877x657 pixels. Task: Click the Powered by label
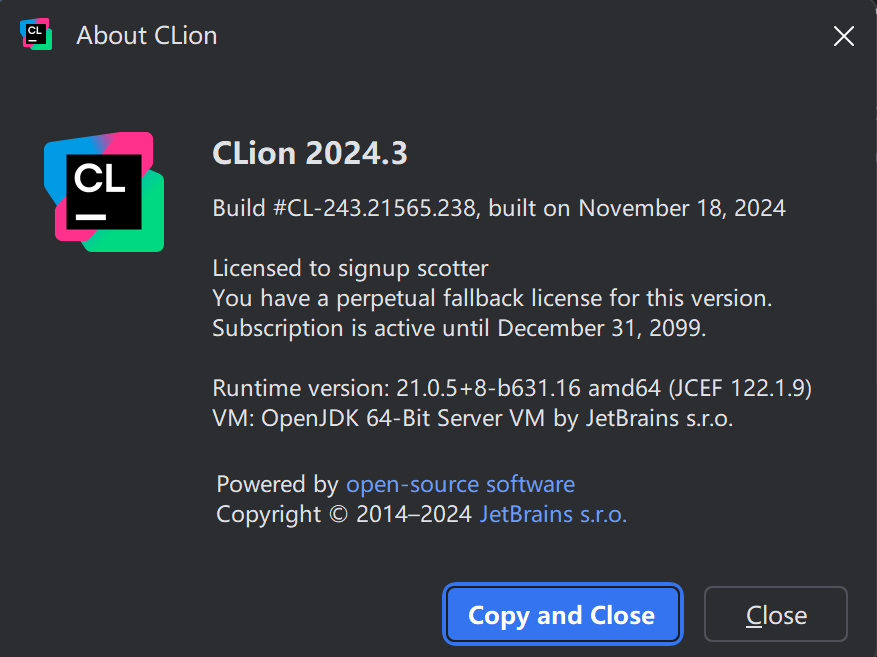click(277, 485)
